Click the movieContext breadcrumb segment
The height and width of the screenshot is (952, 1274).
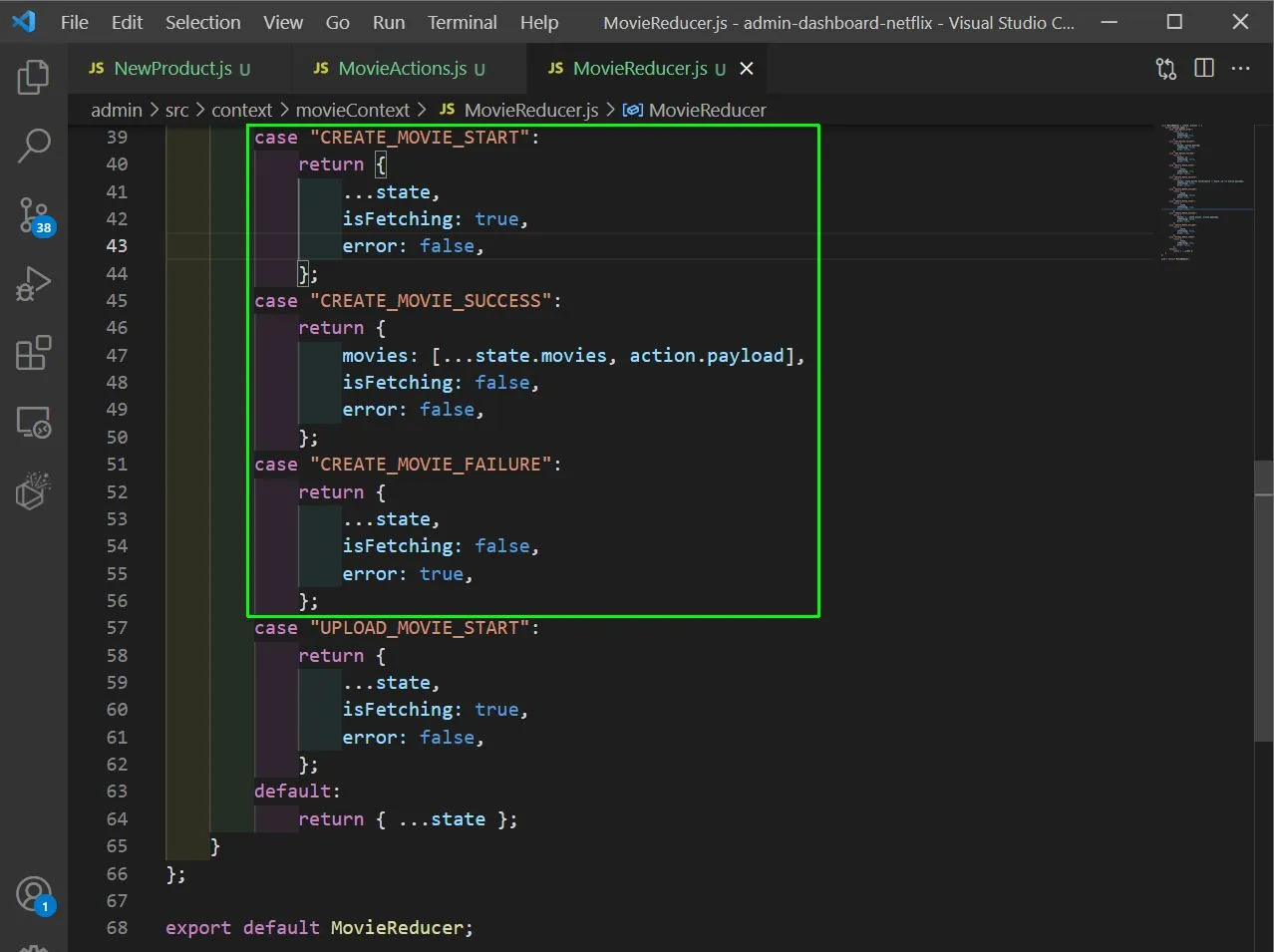(x=353, y=110)
